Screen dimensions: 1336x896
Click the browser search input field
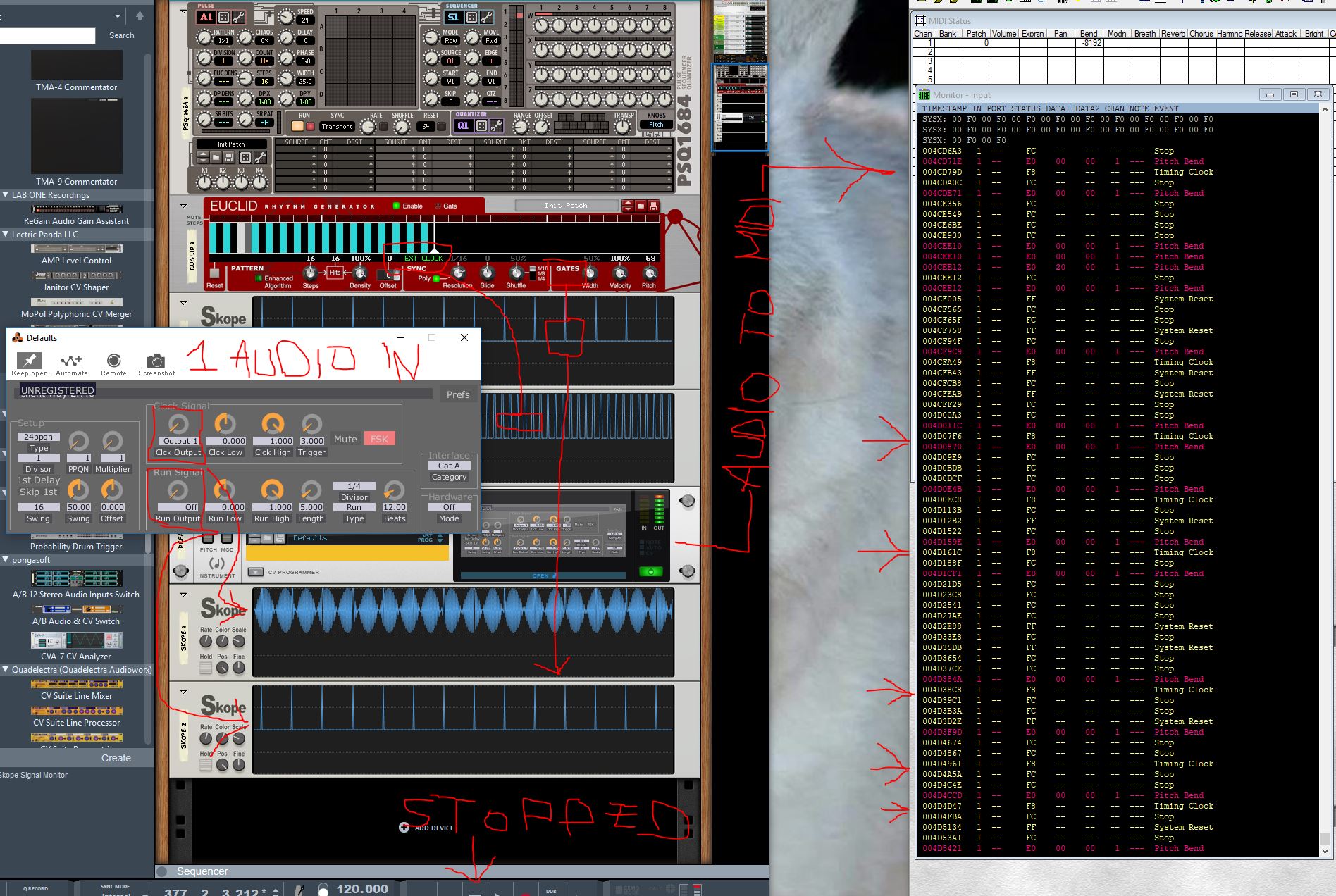coord(47,36)
